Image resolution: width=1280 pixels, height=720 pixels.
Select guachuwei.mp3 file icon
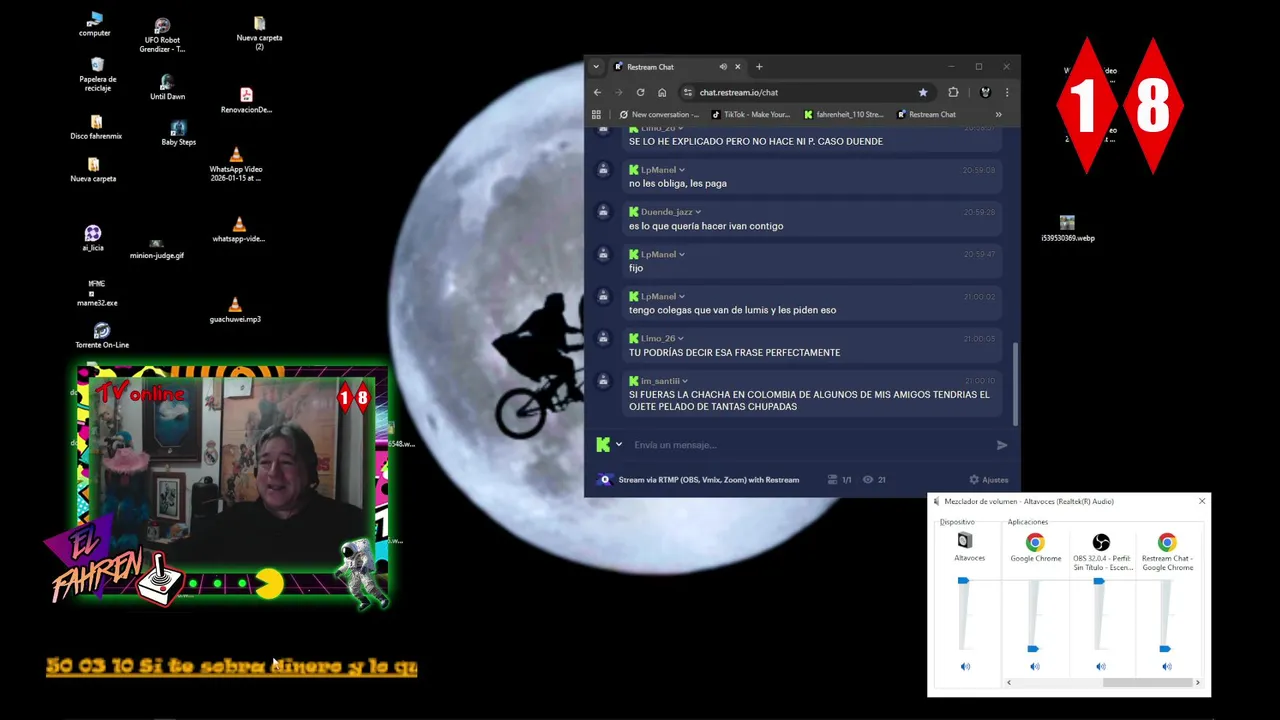235,311
